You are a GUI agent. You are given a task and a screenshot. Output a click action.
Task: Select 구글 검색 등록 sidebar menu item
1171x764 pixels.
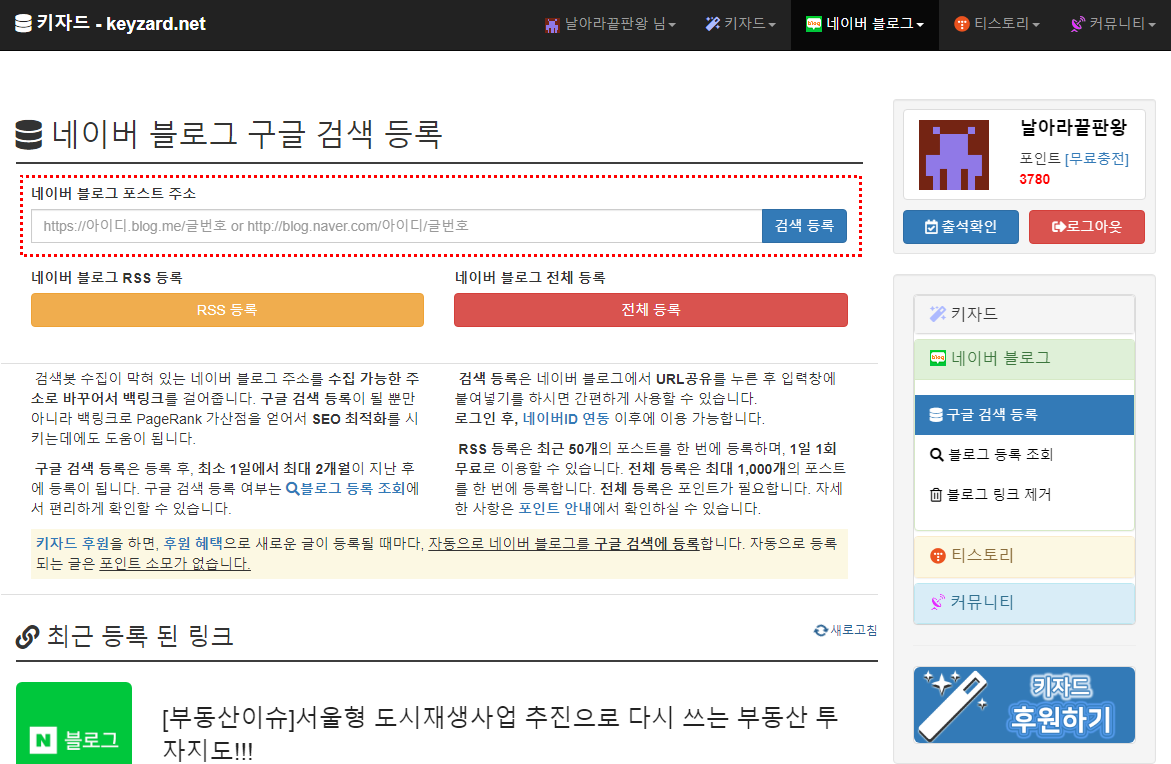1024,415
